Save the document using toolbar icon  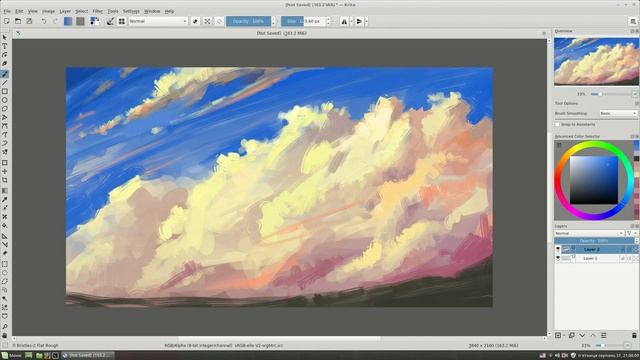point(29,21)
